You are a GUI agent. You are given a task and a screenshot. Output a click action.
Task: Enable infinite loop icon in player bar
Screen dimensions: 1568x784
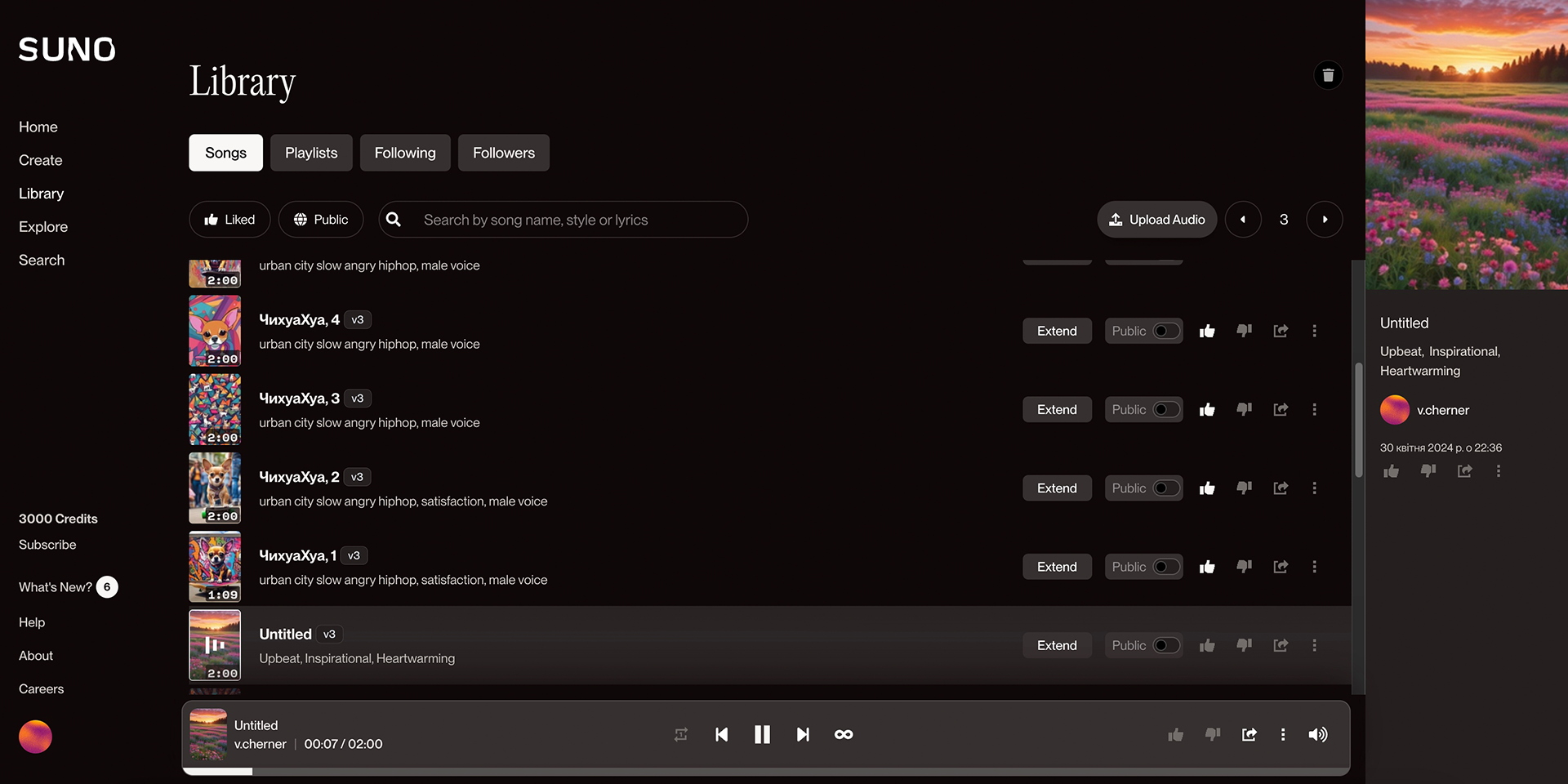[844, 734]
